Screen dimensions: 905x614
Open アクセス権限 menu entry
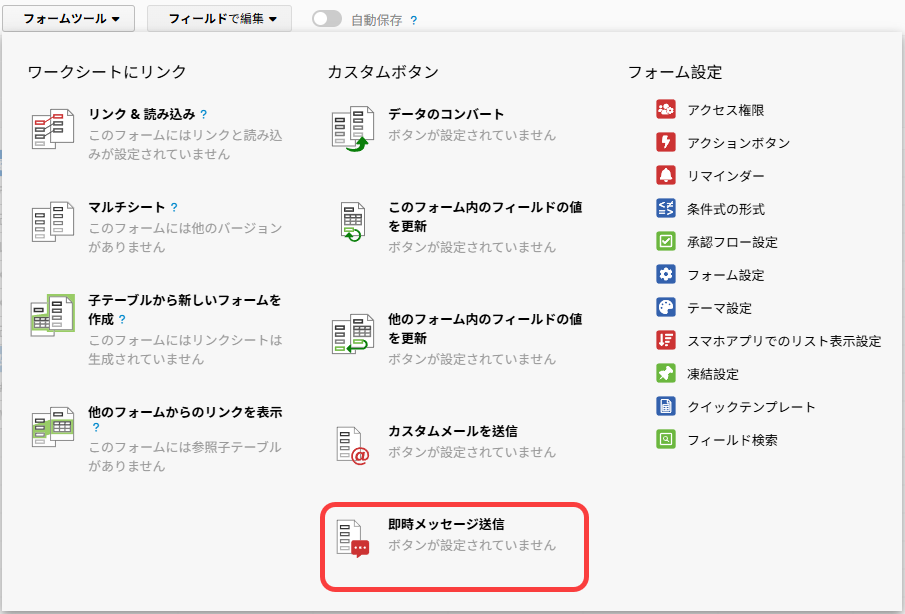click(726, 110)
